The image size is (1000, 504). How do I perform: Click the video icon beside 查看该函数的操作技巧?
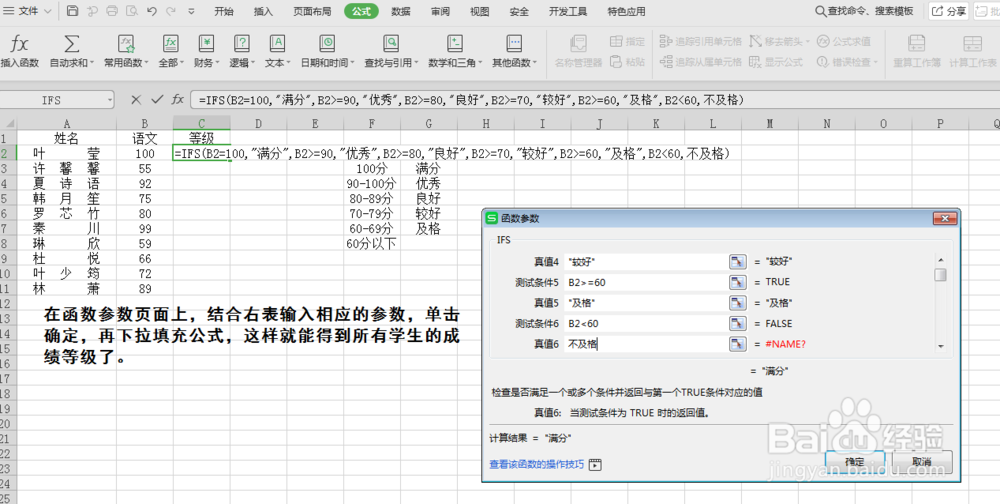point(595,464)
